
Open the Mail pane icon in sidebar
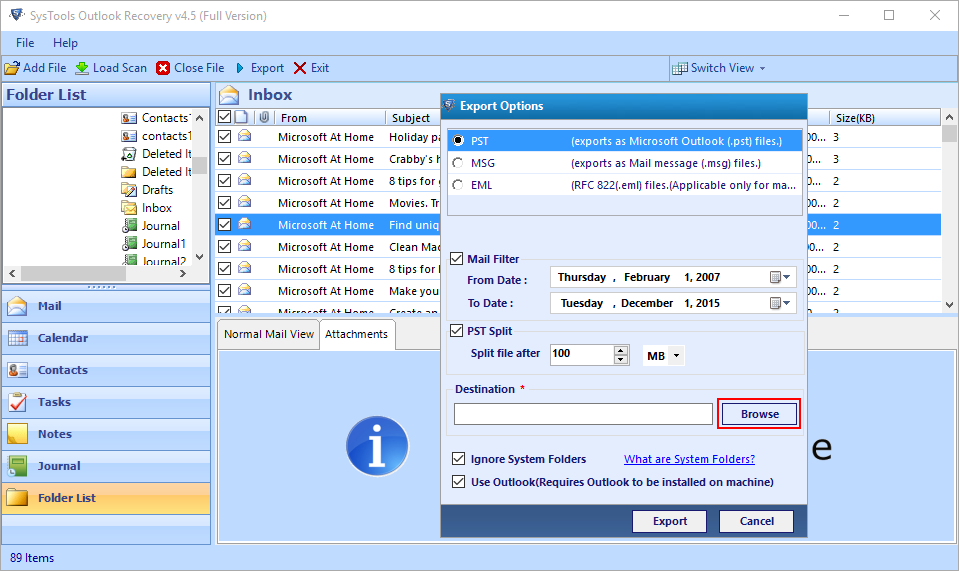click(17, 306)
